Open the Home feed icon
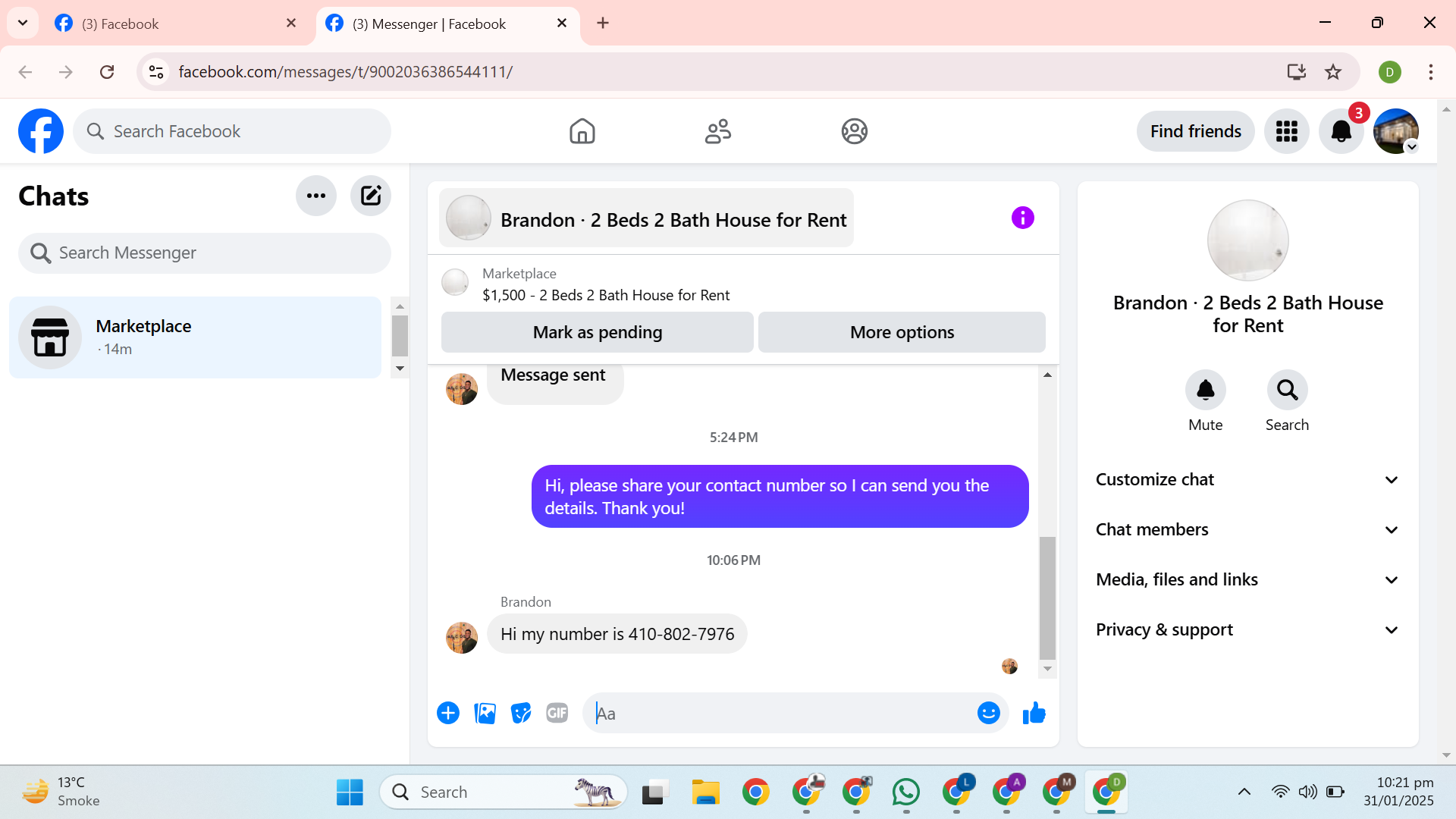Viewport: 1456px width, 819px height. tap(582, 131)
